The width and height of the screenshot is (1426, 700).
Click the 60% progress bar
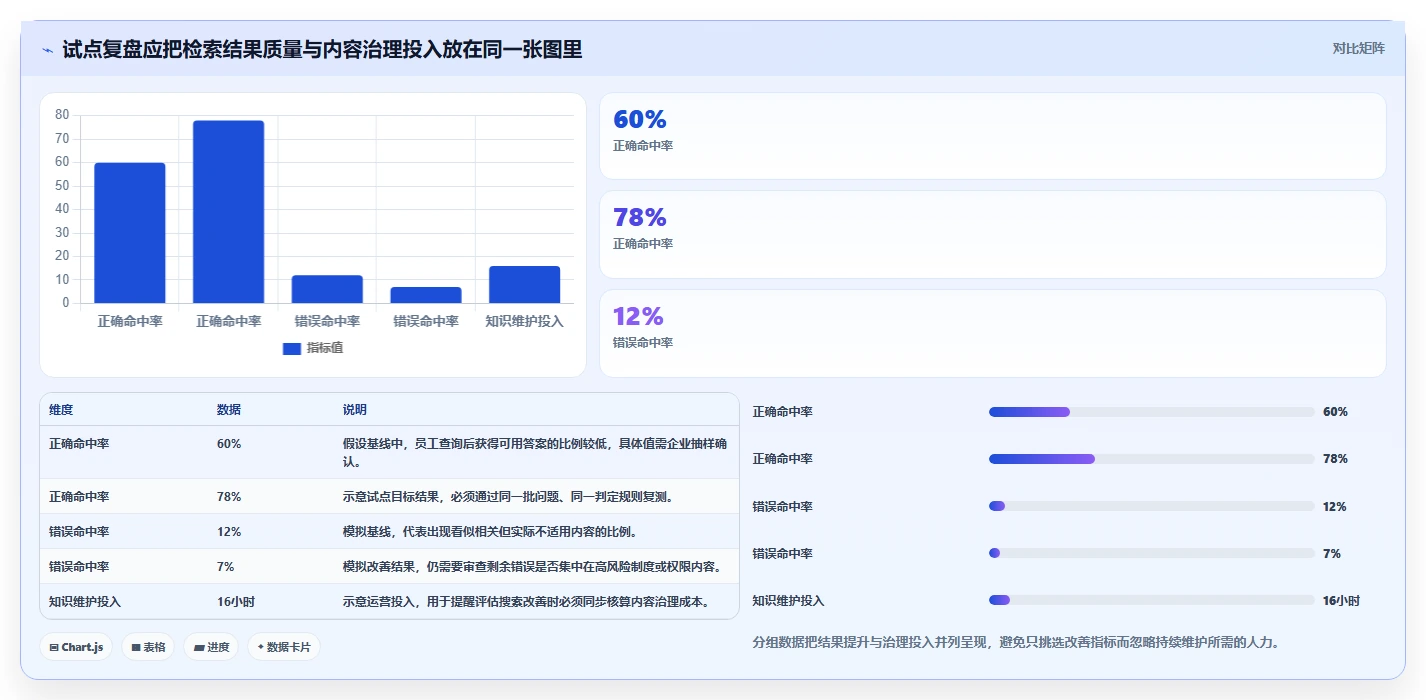click(1151, 412)
